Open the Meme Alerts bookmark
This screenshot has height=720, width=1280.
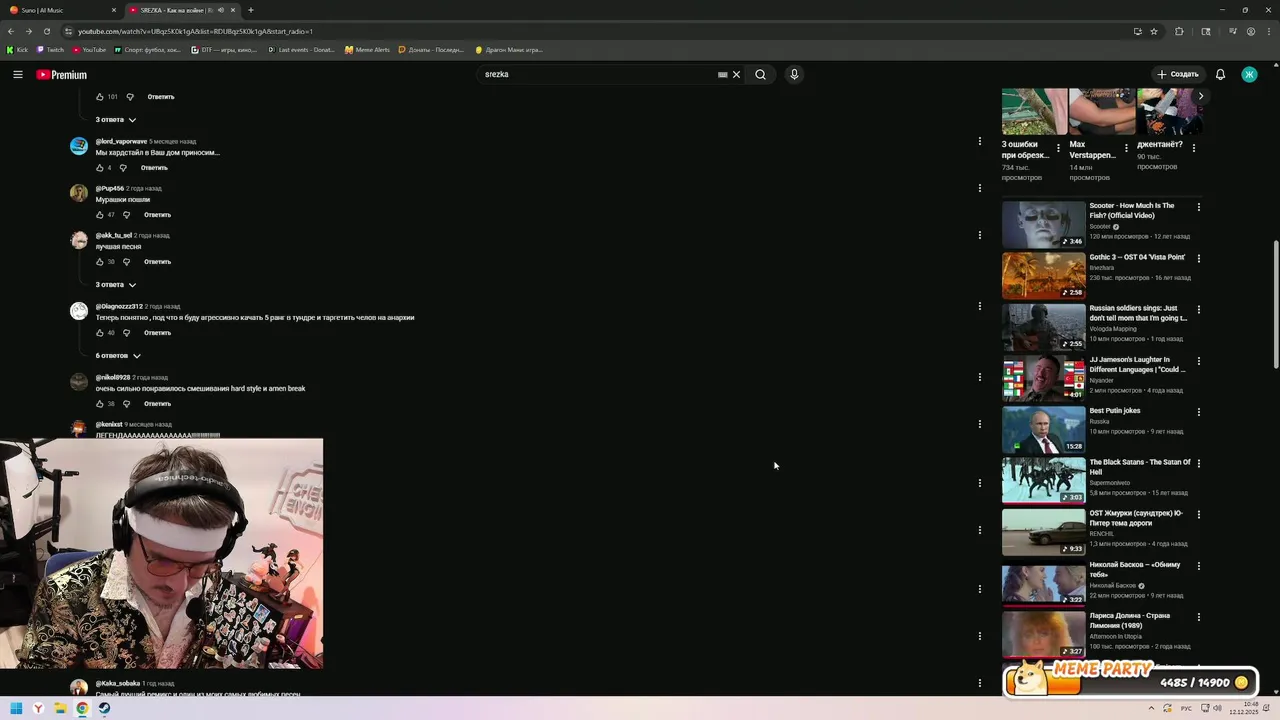tap(367, 49)
